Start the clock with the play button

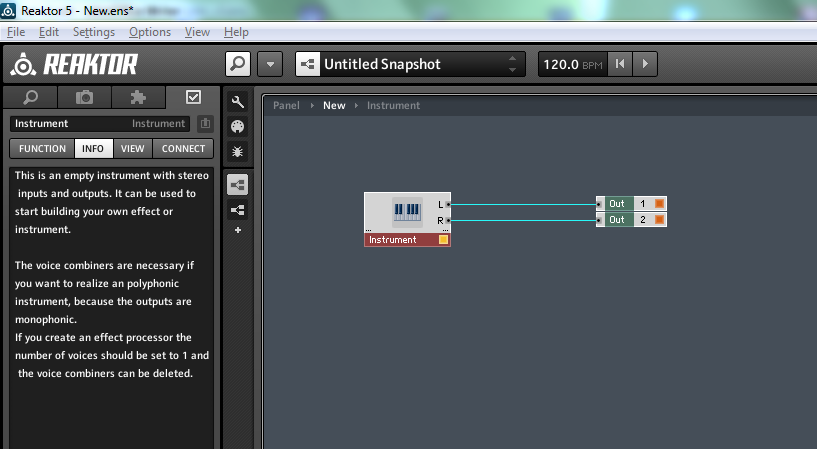645,64
